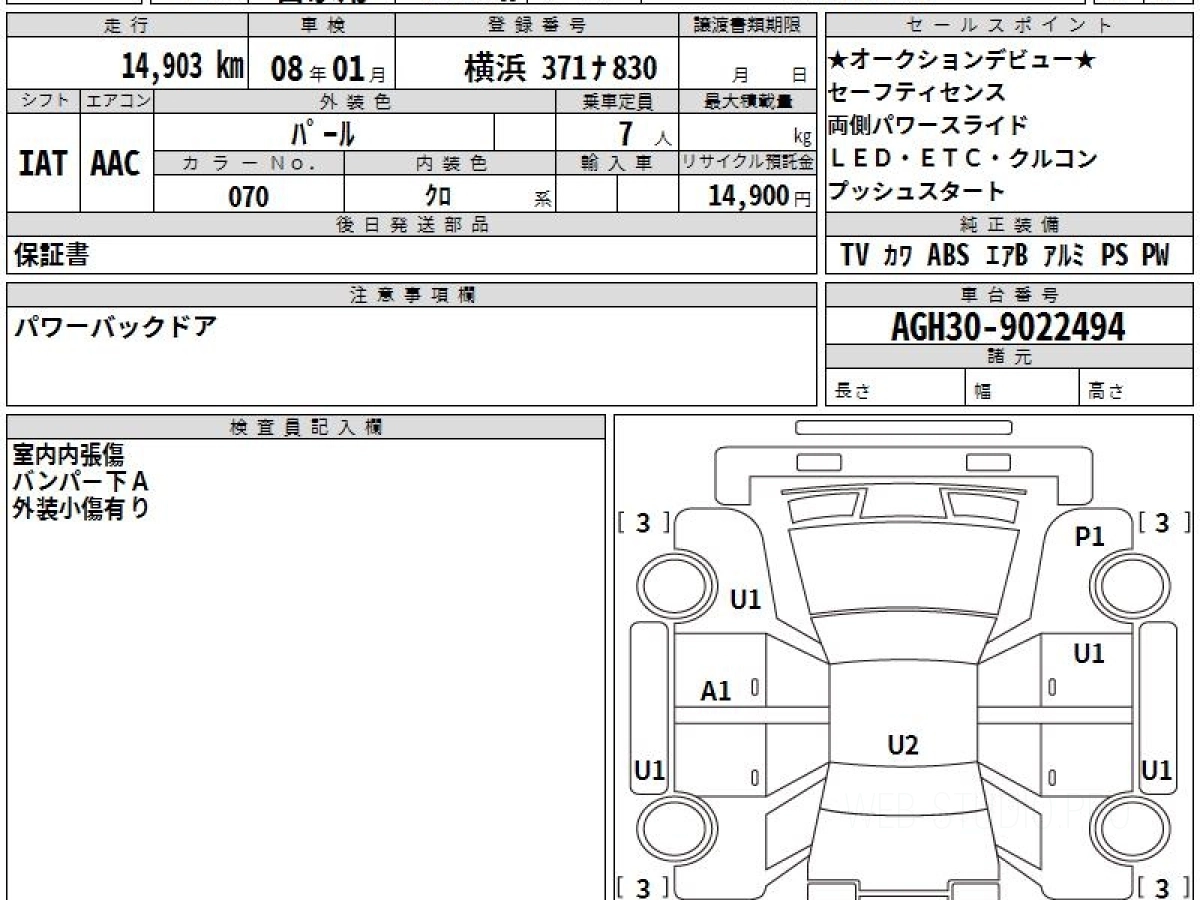The height and width of the screenshot is (900, 1200).
Task: Click the U1 mark above A1
Action: tap(746, 600)
